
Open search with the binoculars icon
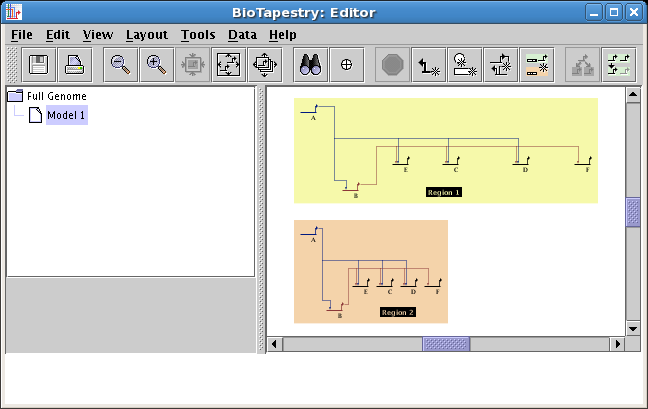point(310,65)
